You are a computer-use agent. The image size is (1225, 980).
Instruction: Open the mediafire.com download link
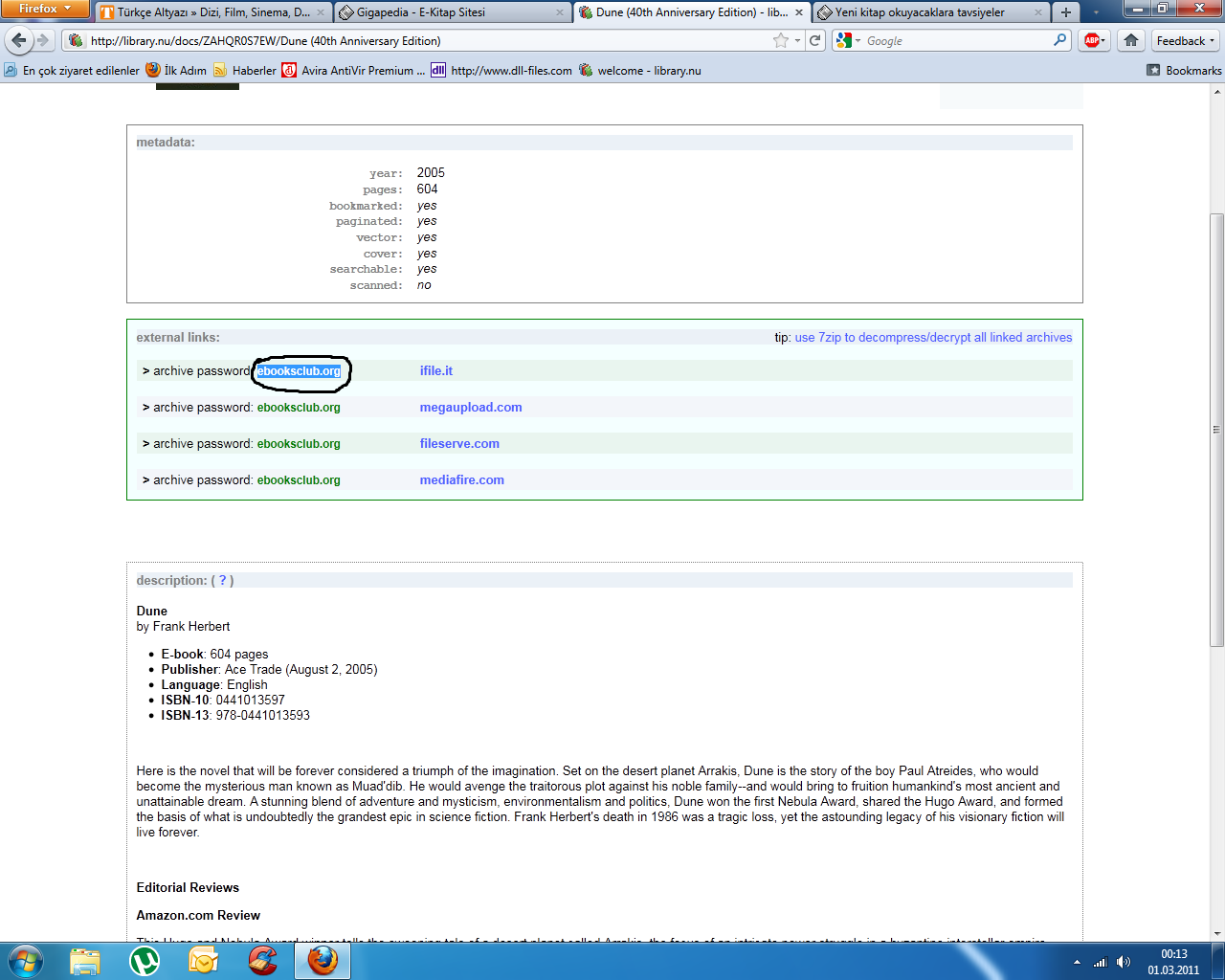462,479
